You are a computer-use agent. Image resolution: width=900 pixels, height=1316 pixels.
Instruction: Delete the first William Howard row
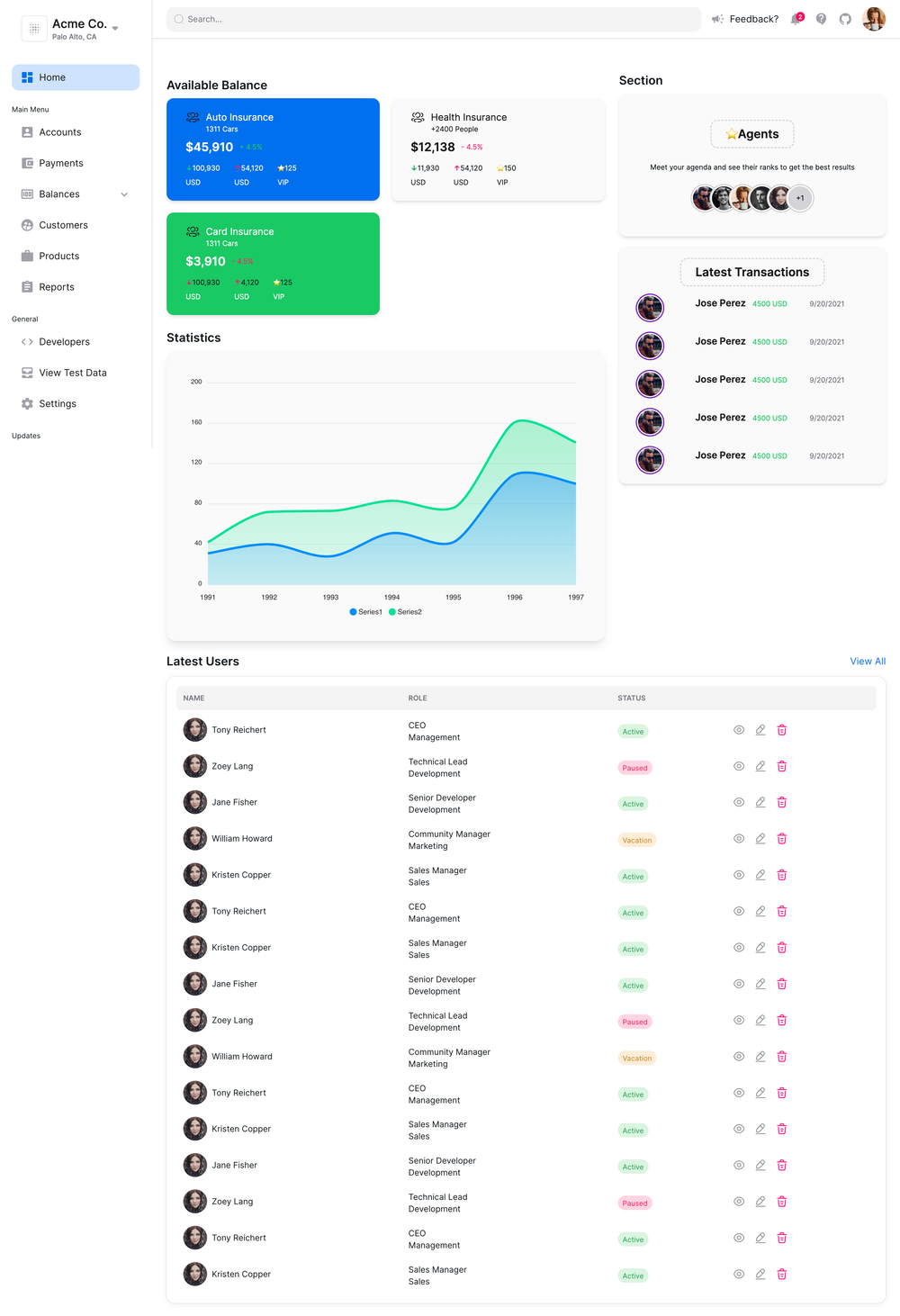click(x=782, y=838)
